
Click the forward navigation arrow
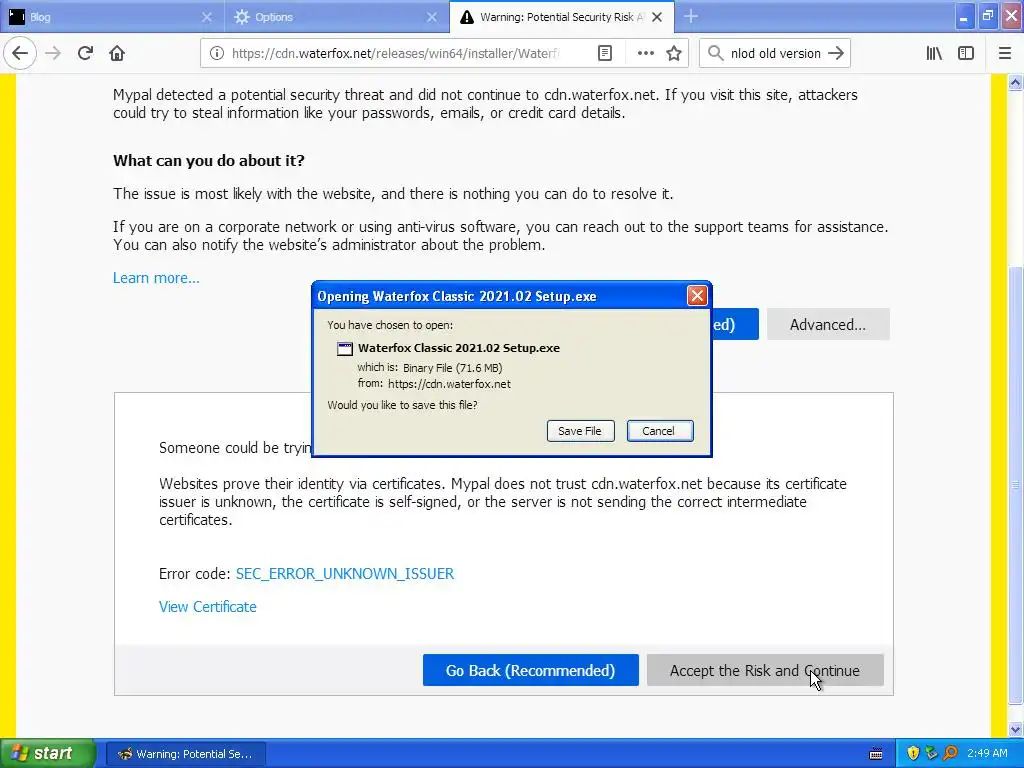click(53, 53)
